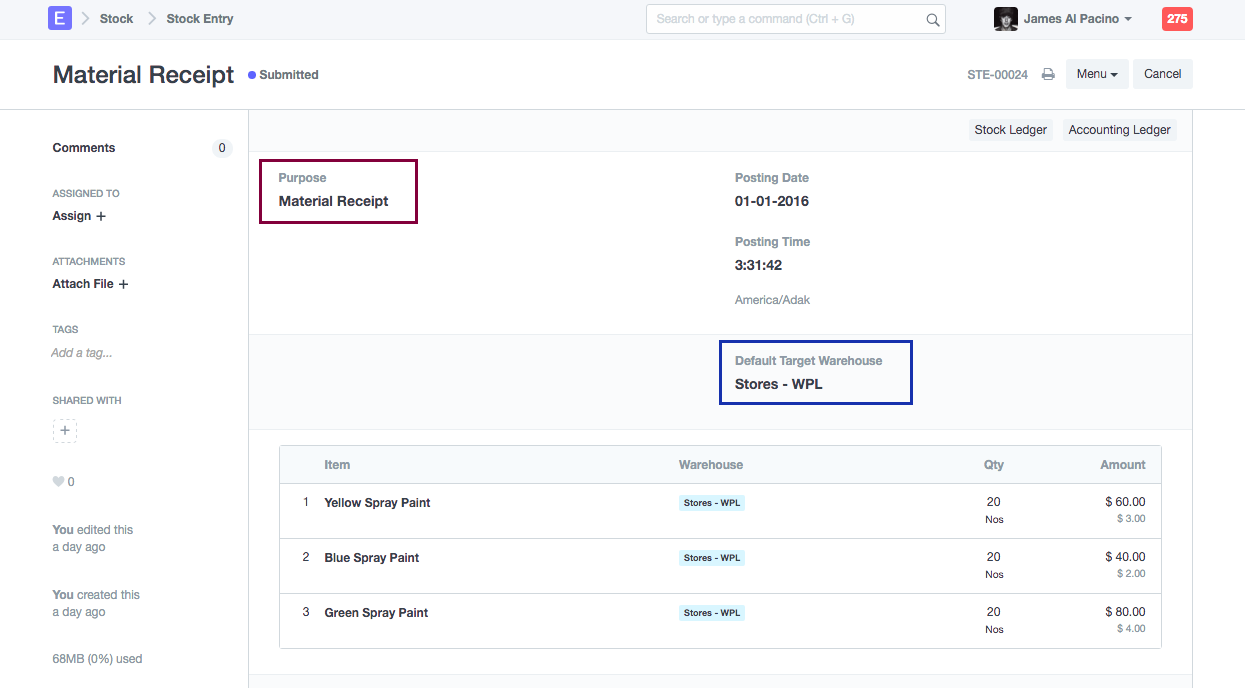Viewport: 1245px width, 688px height.
Task: Go to Stock in the breadcrumb
Action: click(116, 19)
